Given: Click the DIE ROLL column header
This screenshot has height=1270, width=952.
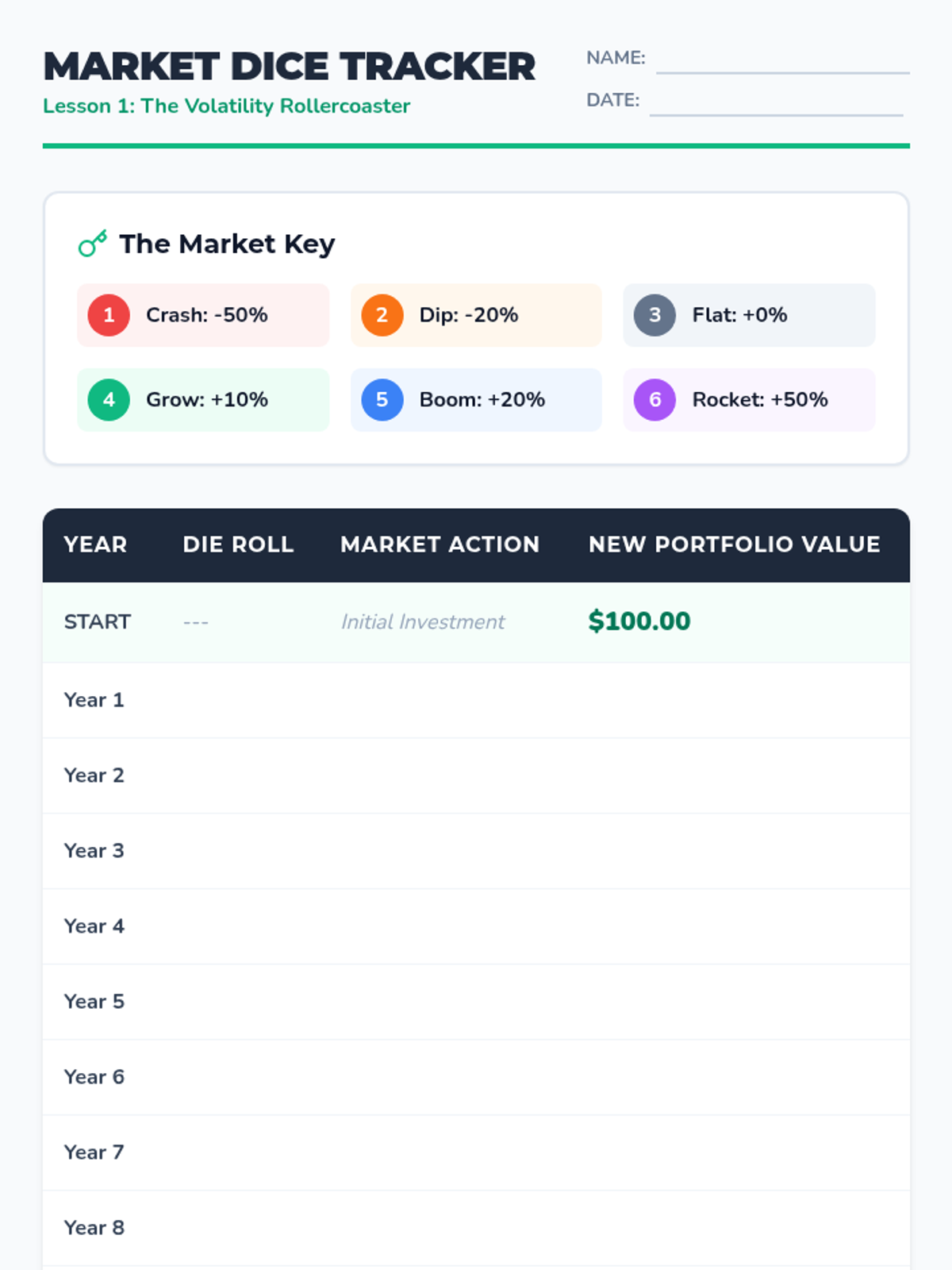Looking at the screenshot, I should [238, 545].
